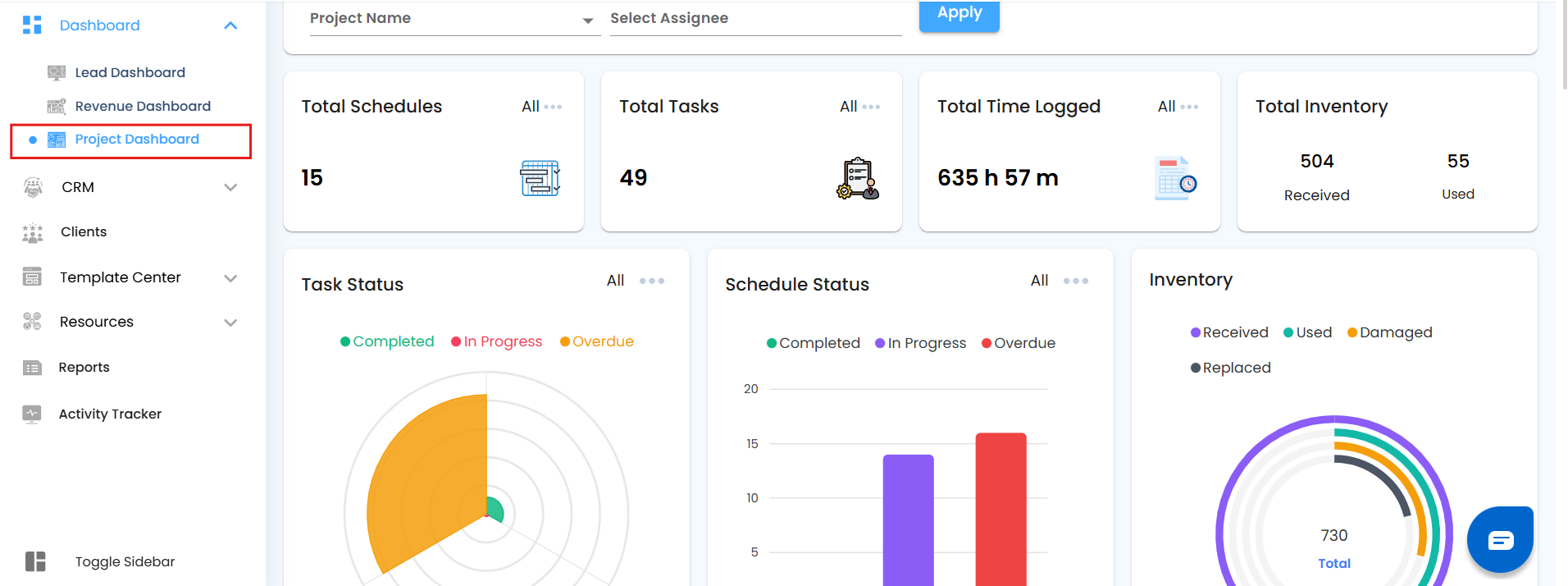Click All filter on Task Status
This screenshot has height=586, width=1568.
pos(616,281)
